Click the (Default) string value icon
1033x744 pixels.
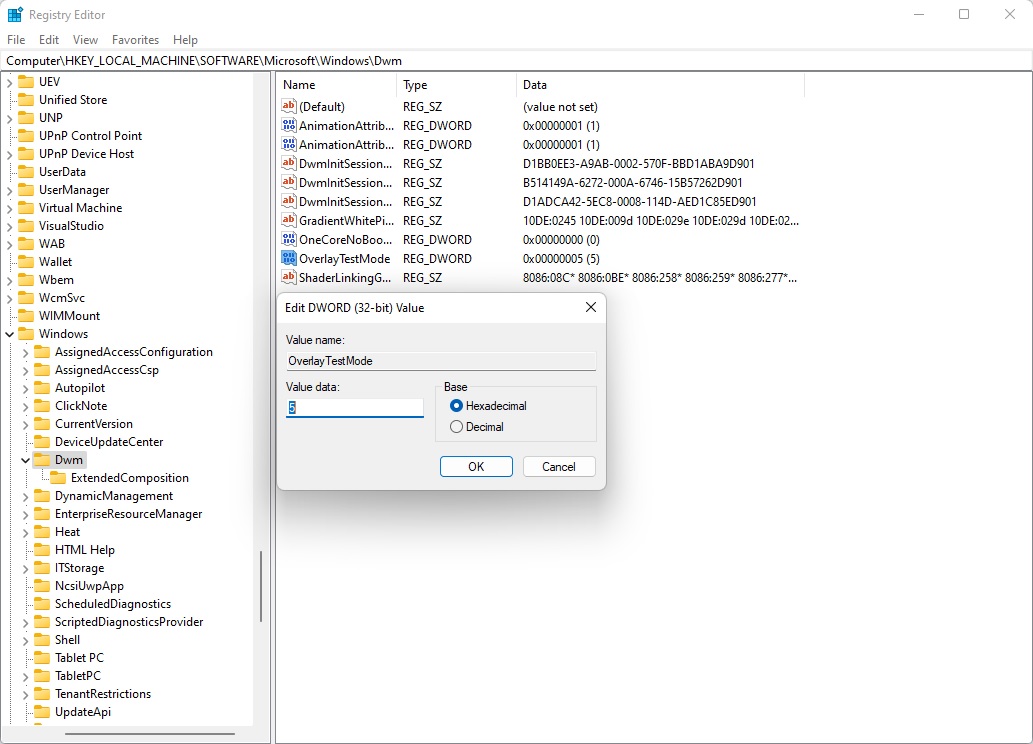click(x=289, y=106)
